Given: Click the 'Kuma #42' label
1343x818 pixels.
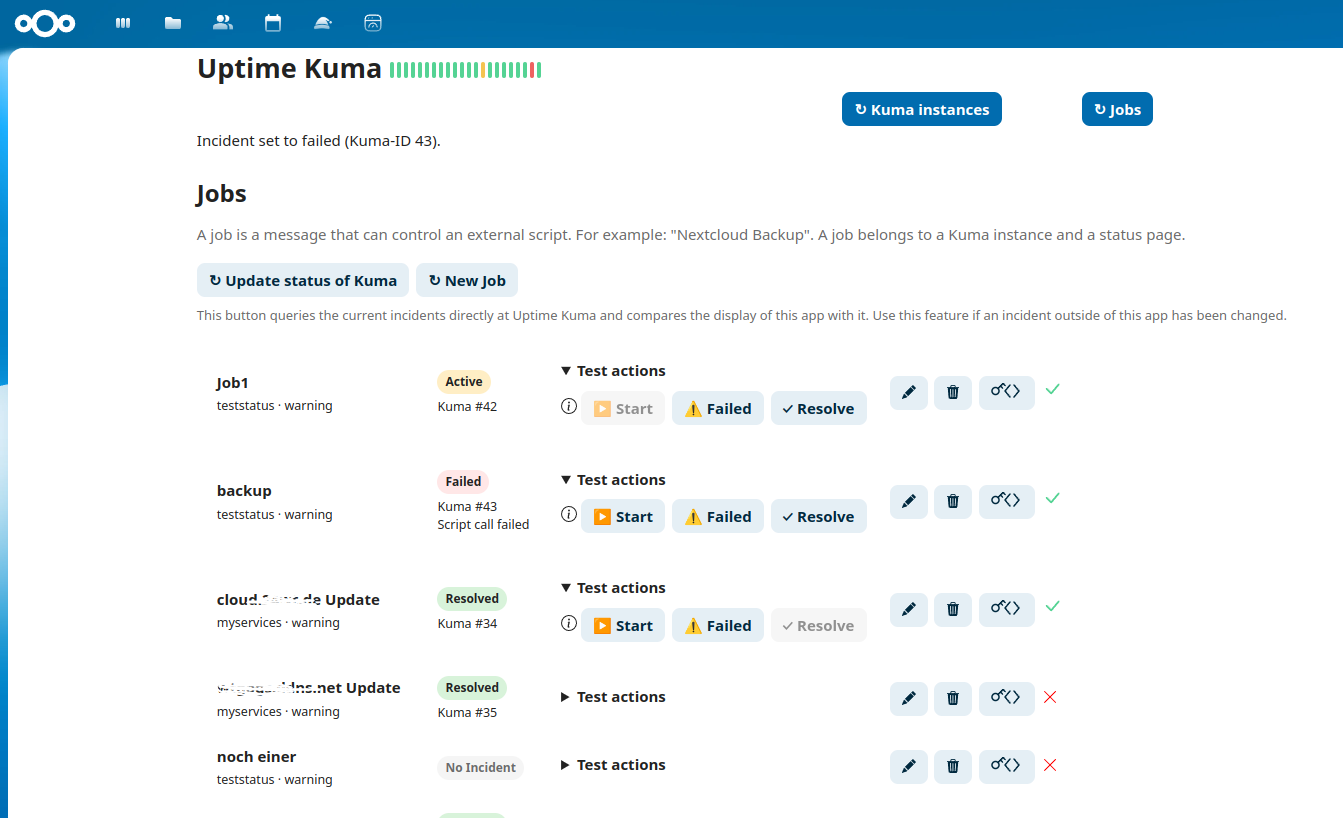Looking at the screenshot, I should click(467, 407).
